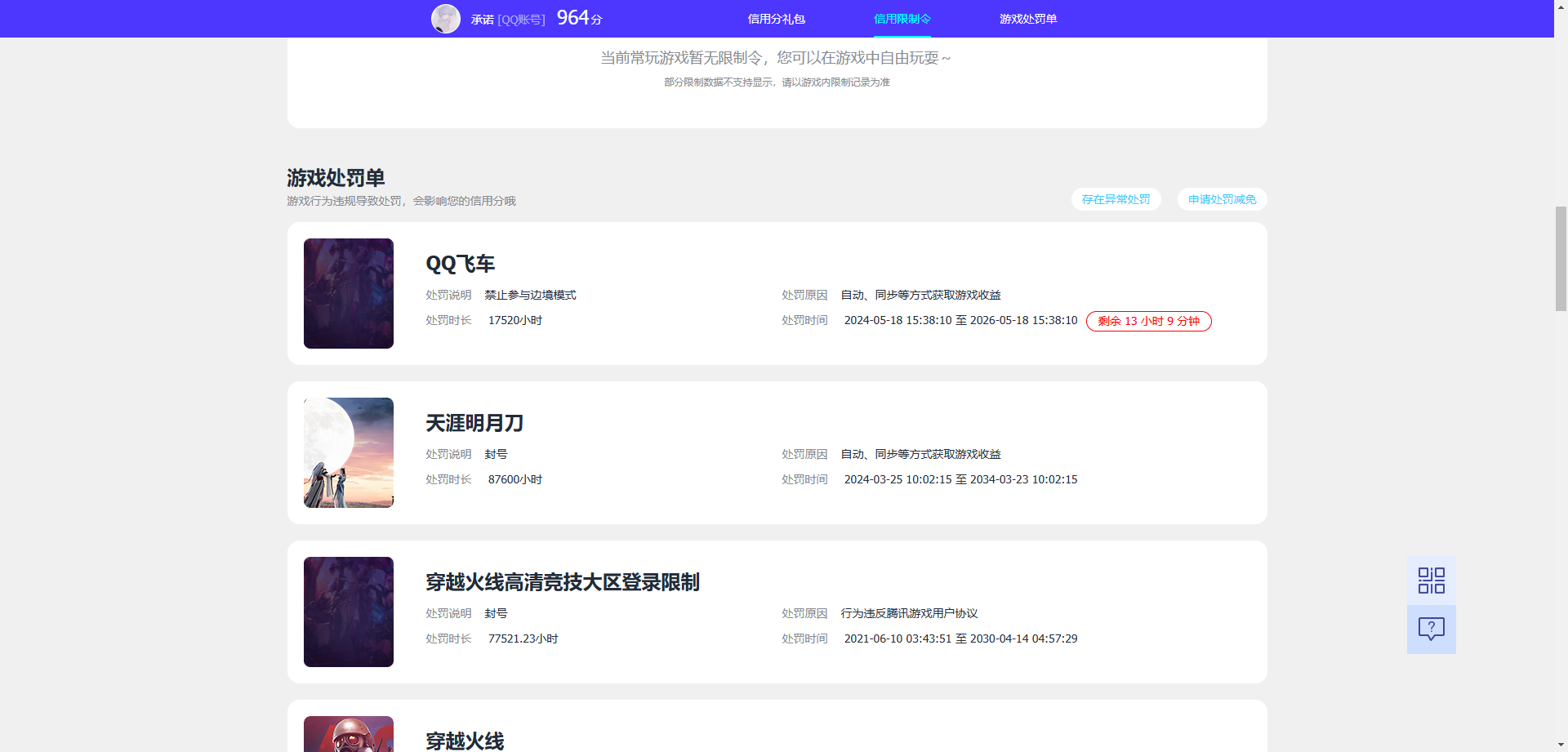Click the 964分 credit score

pos(579,18)
